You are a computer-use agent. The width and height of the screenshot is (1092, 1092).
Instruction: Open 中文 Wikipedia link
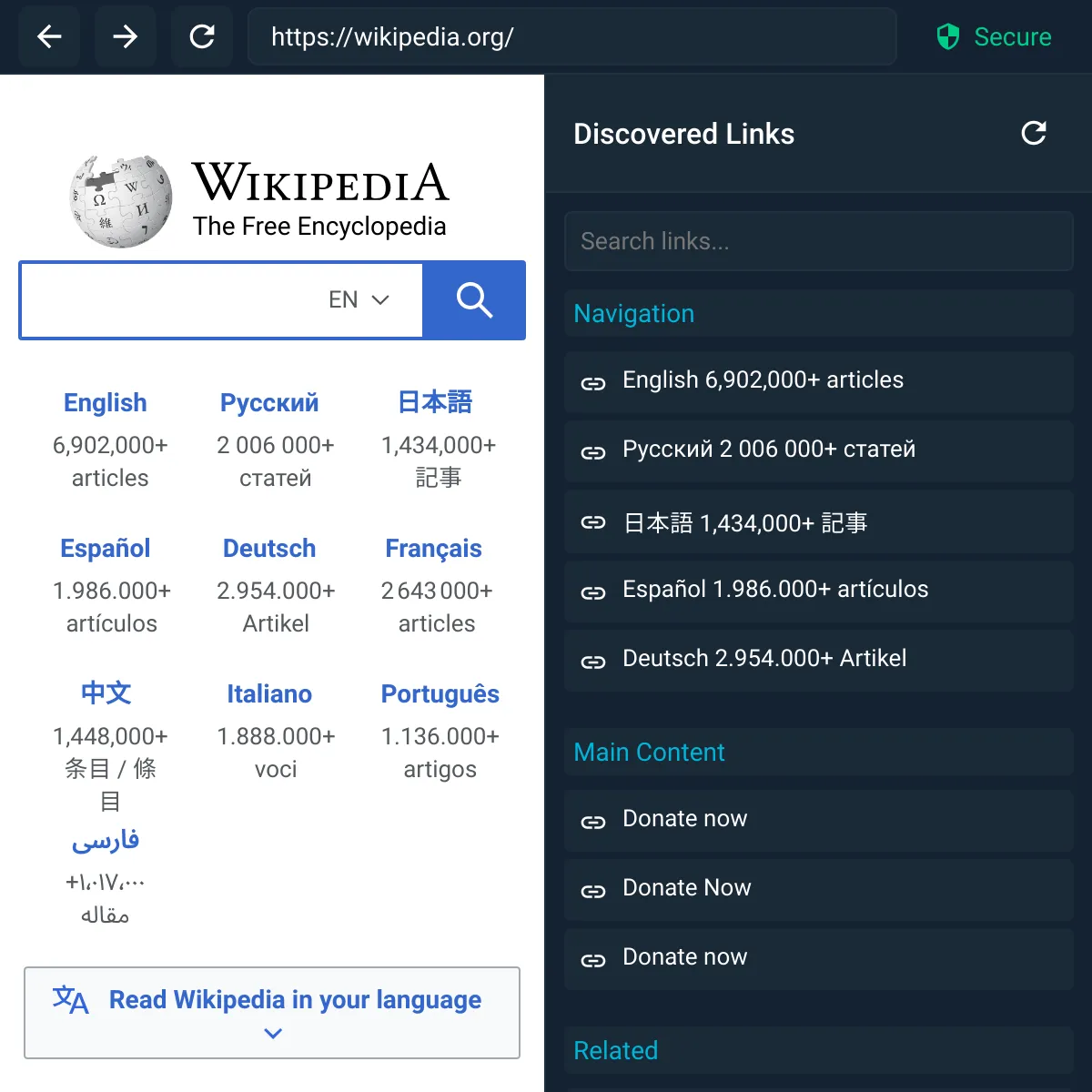pyautogui.click(x=106, y=693)
